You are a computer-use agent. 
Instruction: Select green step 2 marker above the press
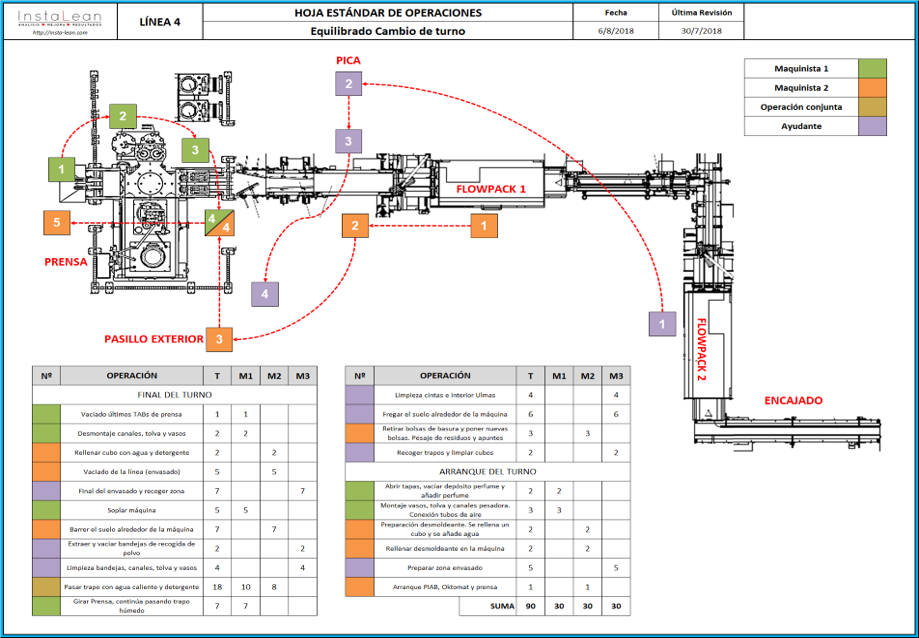coord(123,117)
